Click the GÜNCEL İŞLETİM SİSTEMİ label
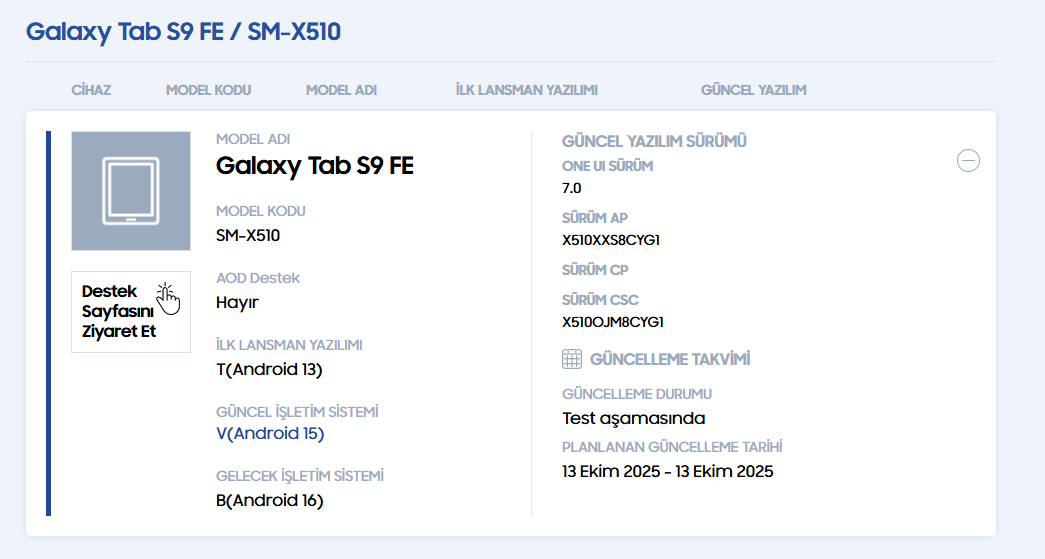Screen dimensions: 1045x559 tap(297, 412)
